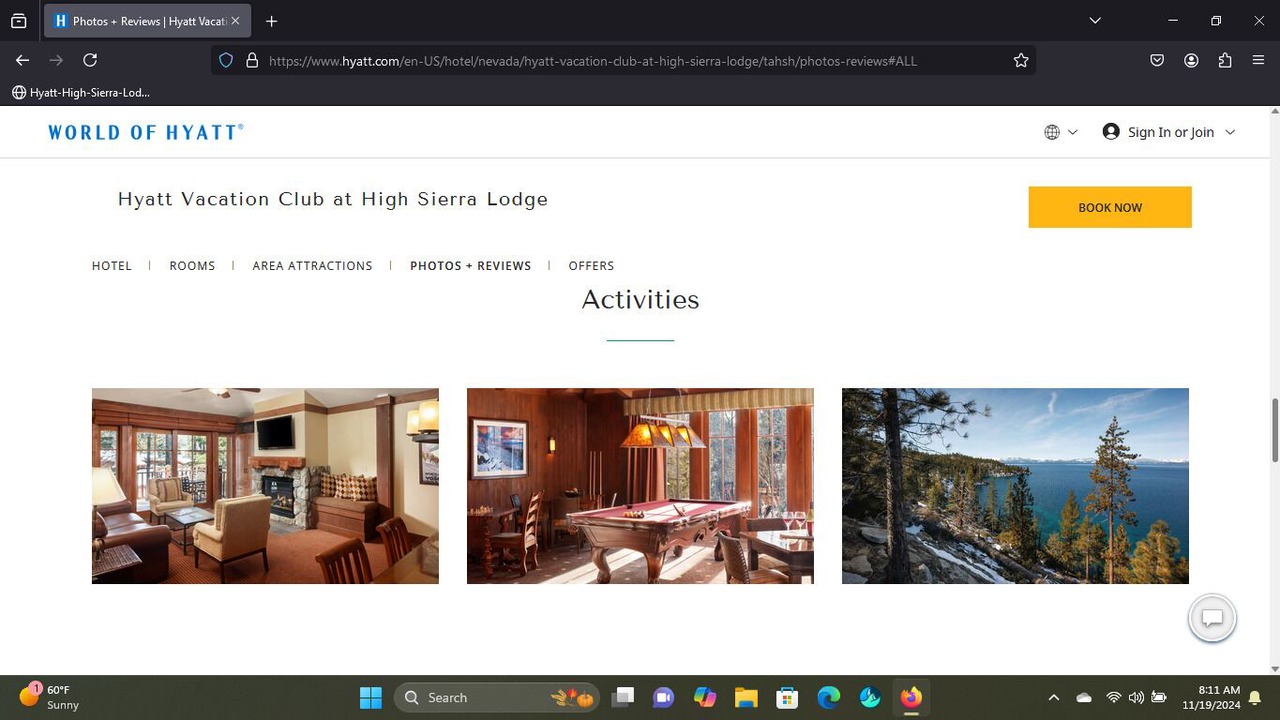This screenshot has height=720, width=1280.
Task: Open Microsoft Store from the taskbar
Action: [787, 697]
